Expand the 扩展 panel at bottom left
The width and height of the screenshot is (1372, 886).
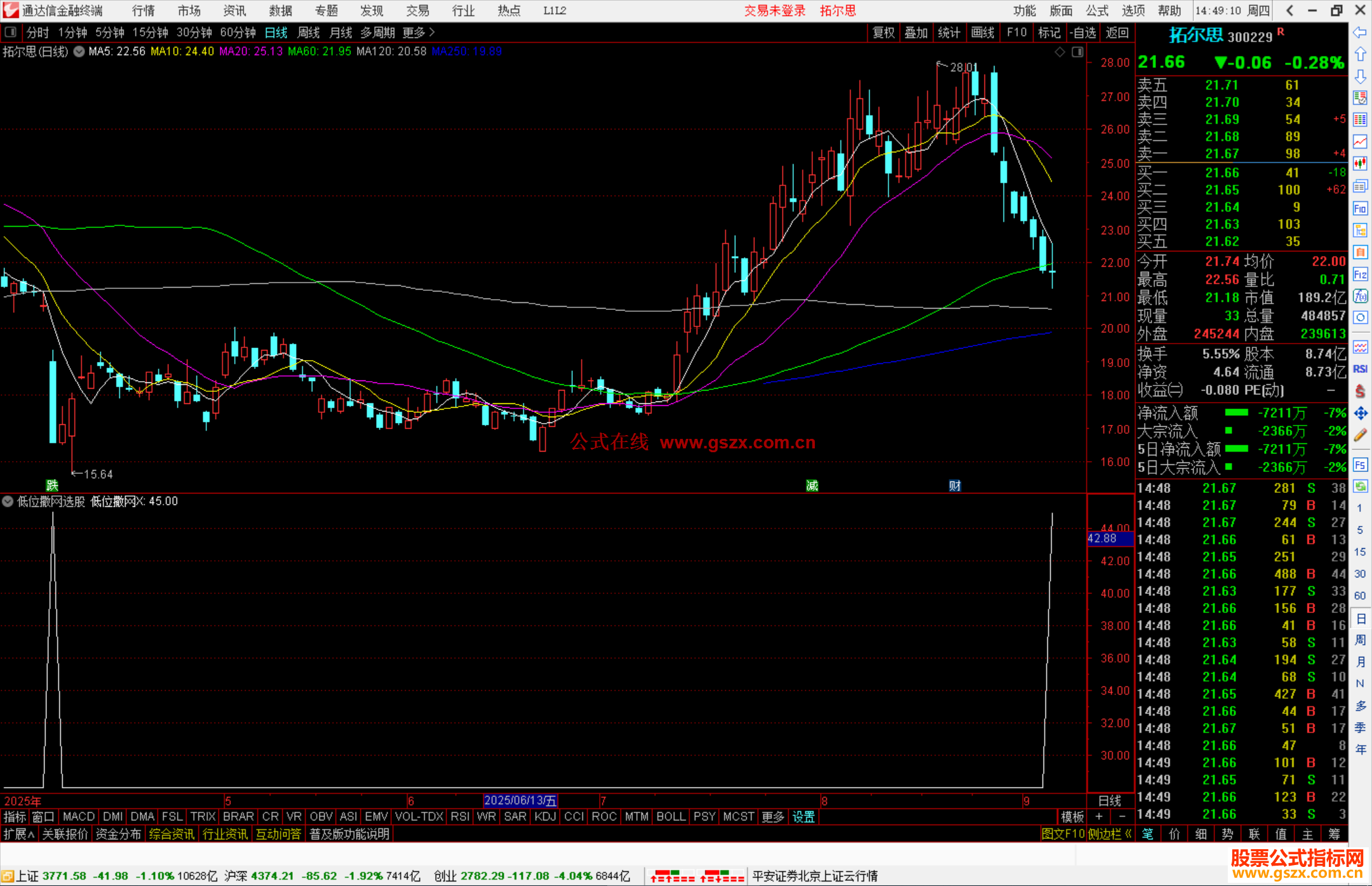(x=18, y=834)
